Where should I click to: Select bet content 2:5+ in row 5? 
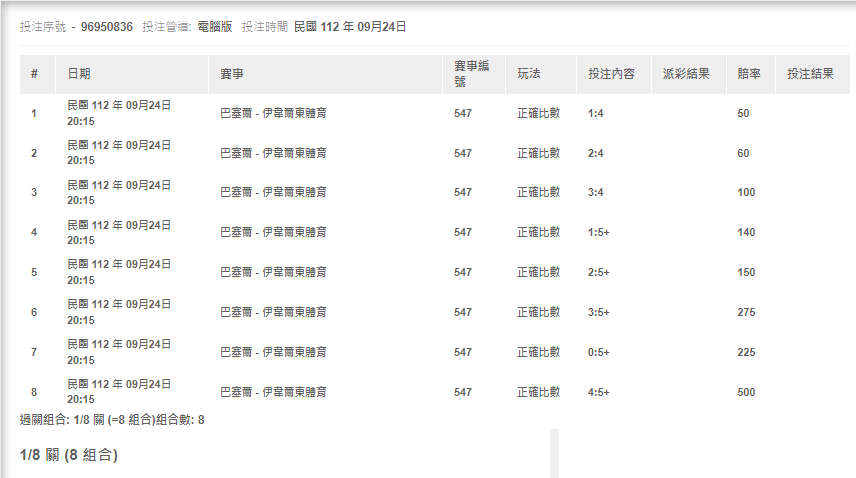coord(599,272)
